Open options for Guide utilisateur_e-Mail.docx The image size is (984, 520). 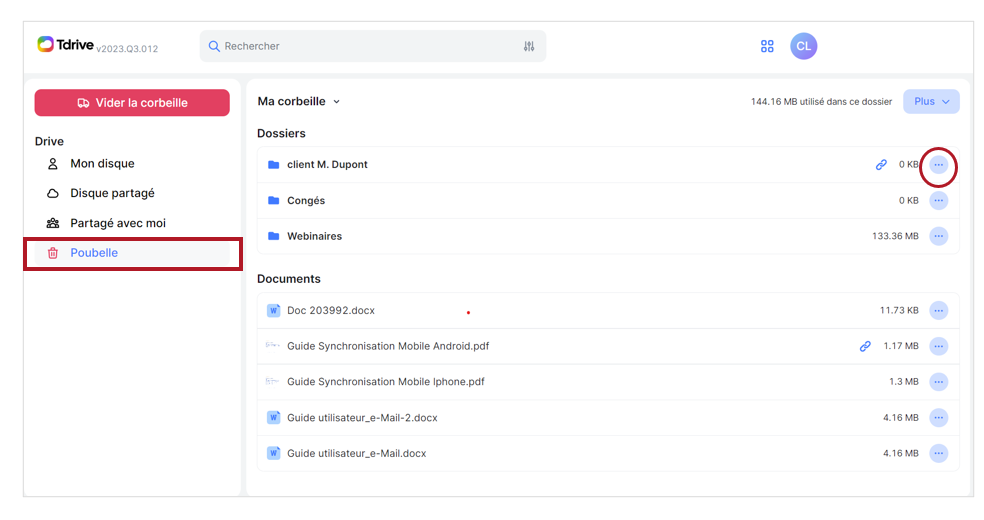(x=938, y=454)
